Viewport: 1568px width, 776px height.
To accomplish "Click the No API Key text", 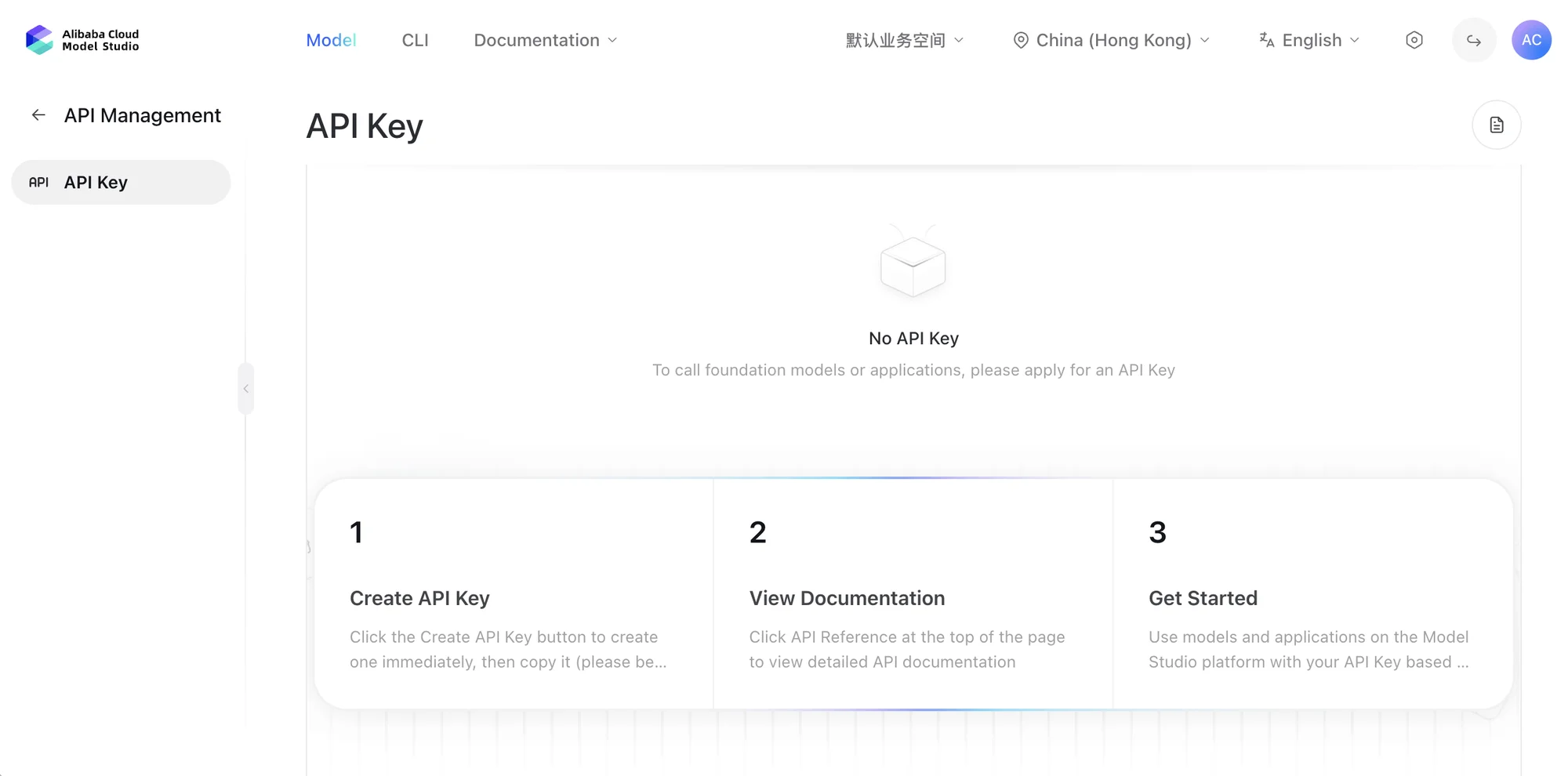I will pyautogui.click(x=913, y=339).
